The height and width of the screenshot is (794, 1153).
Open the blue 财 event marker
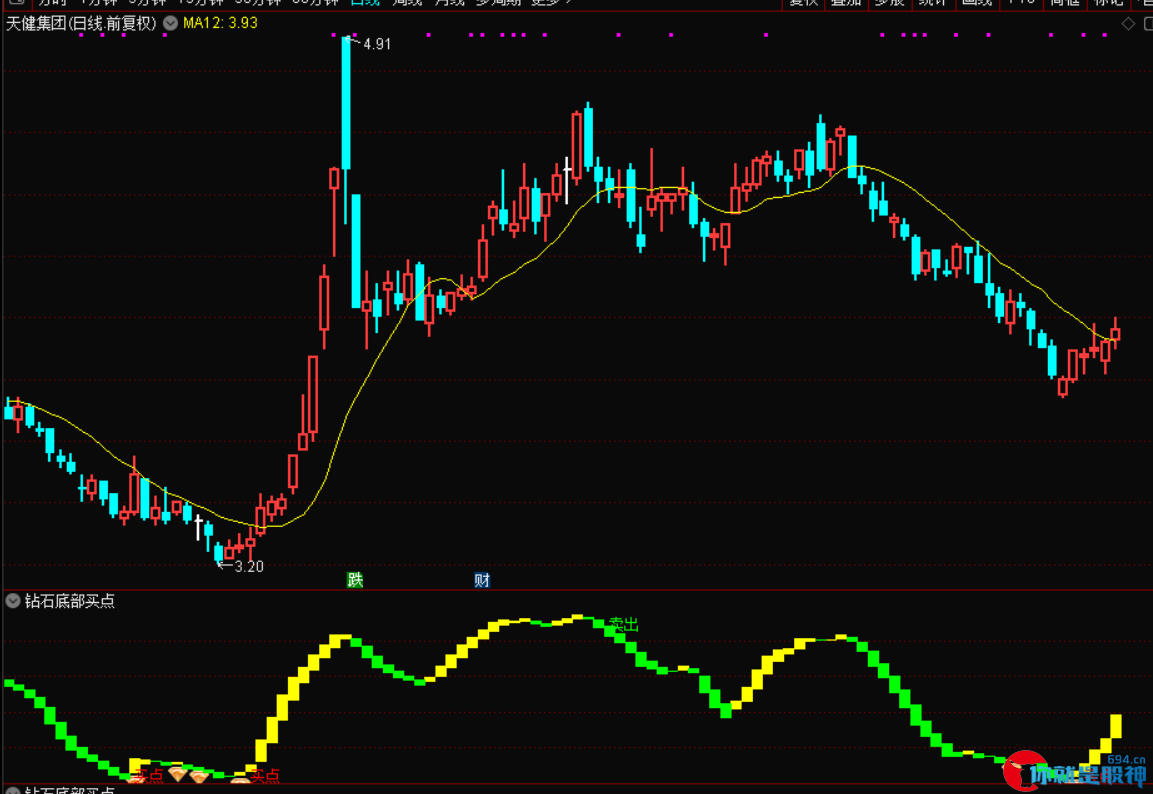pyautogui.click(x=482, y=580)
